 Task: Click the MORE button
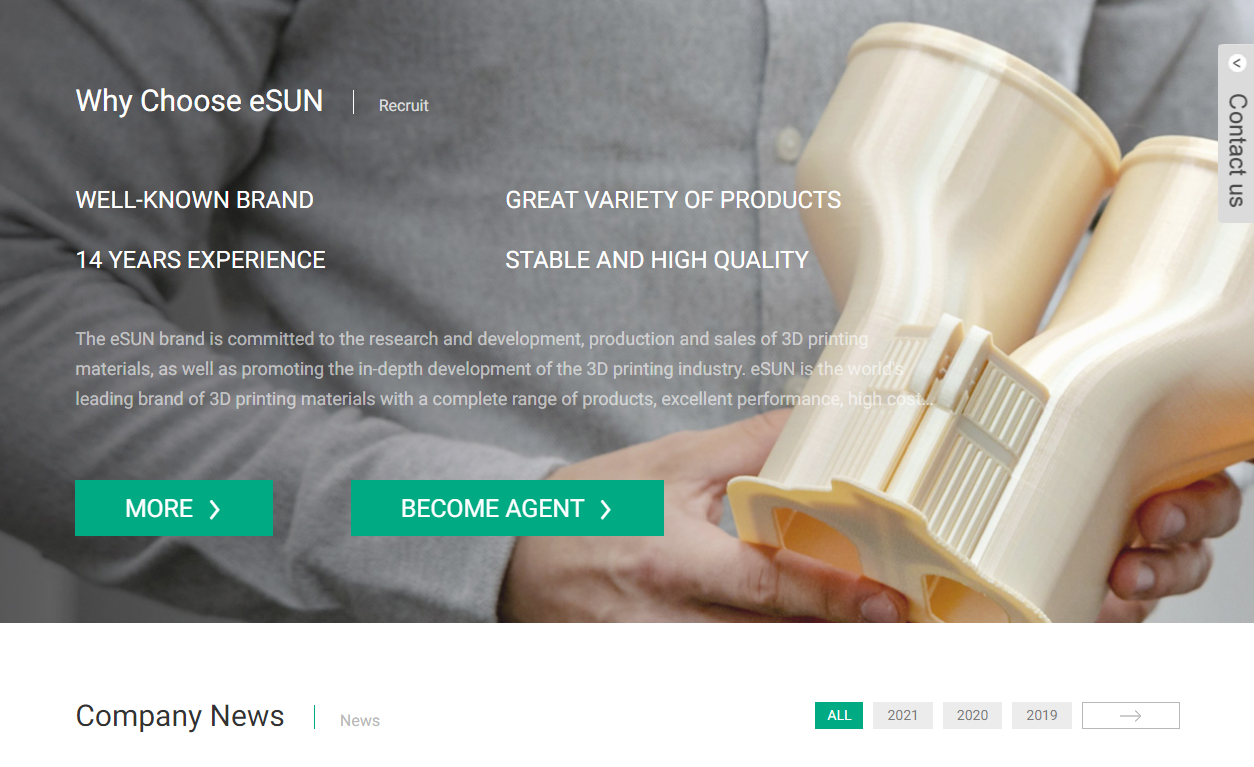coord(174,508)
